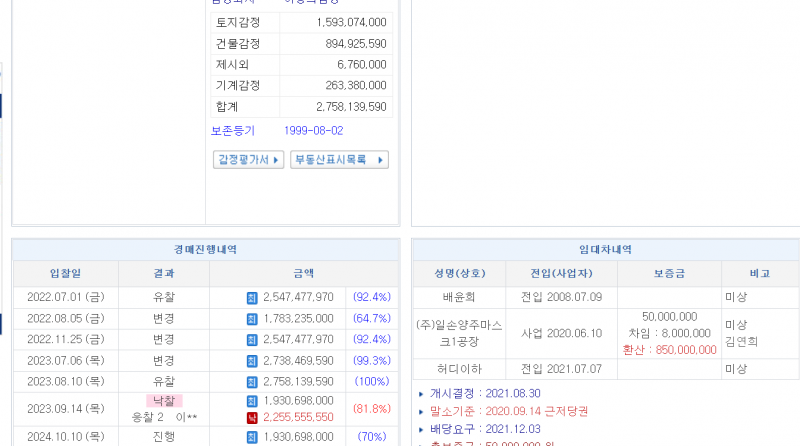Click the minimum price icon beside 2,758,139,590
Screen dimensions: 800x446
pyautogui.click(x=252, y=381)
